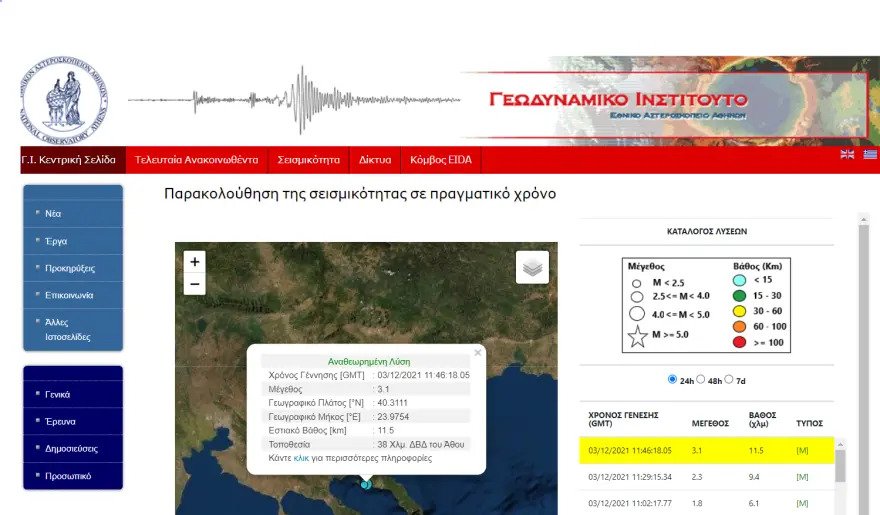880x515 pixels.
Task: Zoom out on the seismicity map
Action: tap(195, 284)
